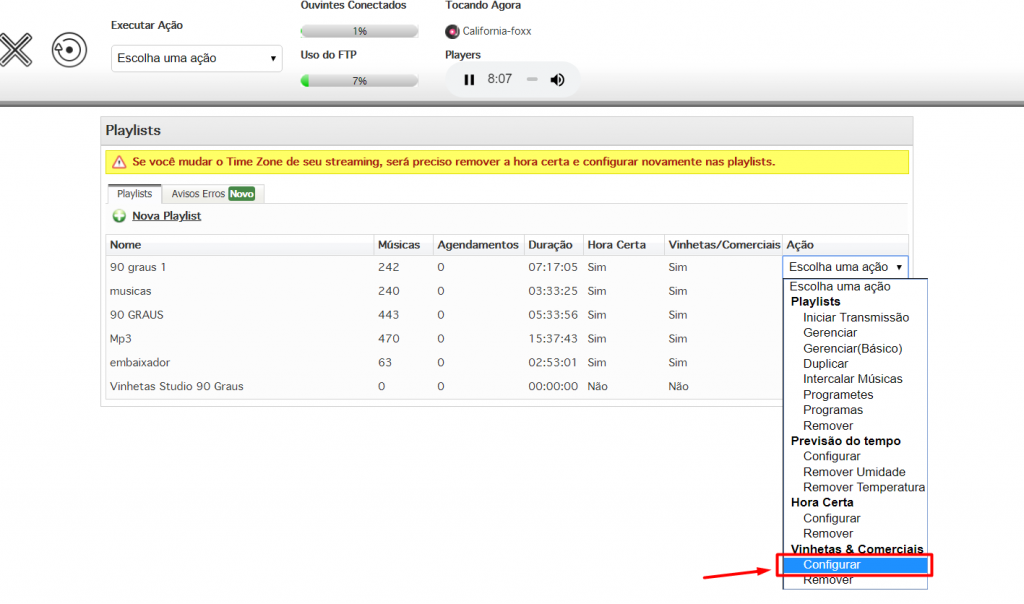
Task: Click the red warning triangle icon
Action: [119, 162]
